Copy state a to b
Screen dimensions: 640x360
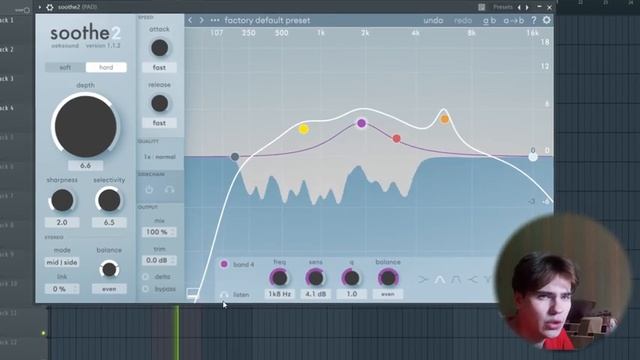(513, 20)
